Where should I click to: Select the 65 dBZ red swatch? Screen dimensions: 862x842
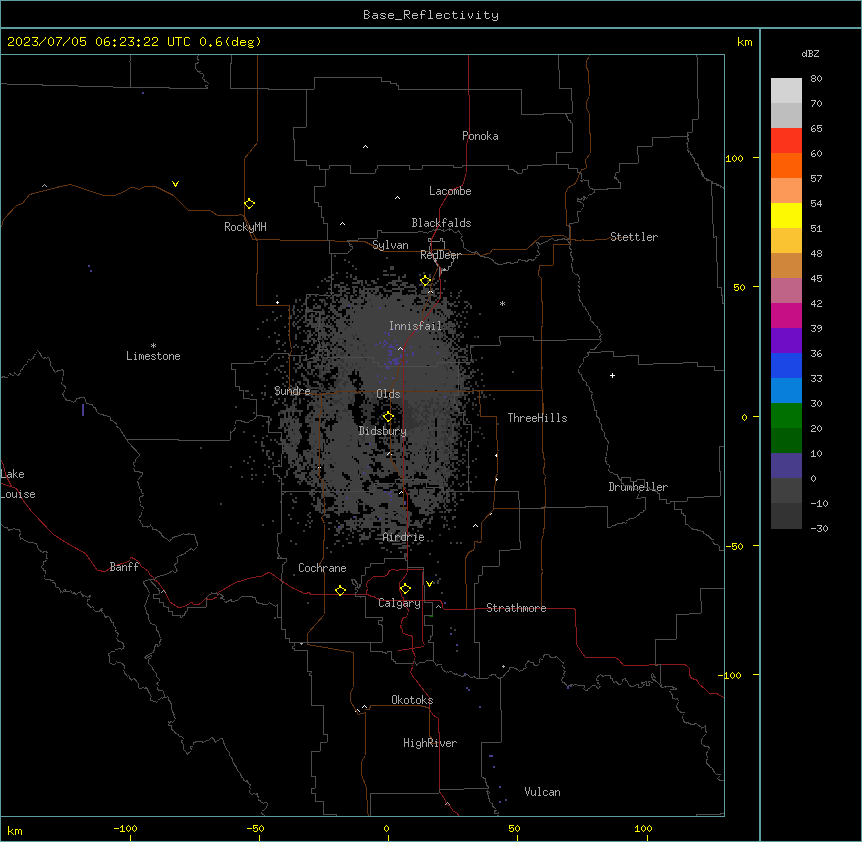[786, 141]
